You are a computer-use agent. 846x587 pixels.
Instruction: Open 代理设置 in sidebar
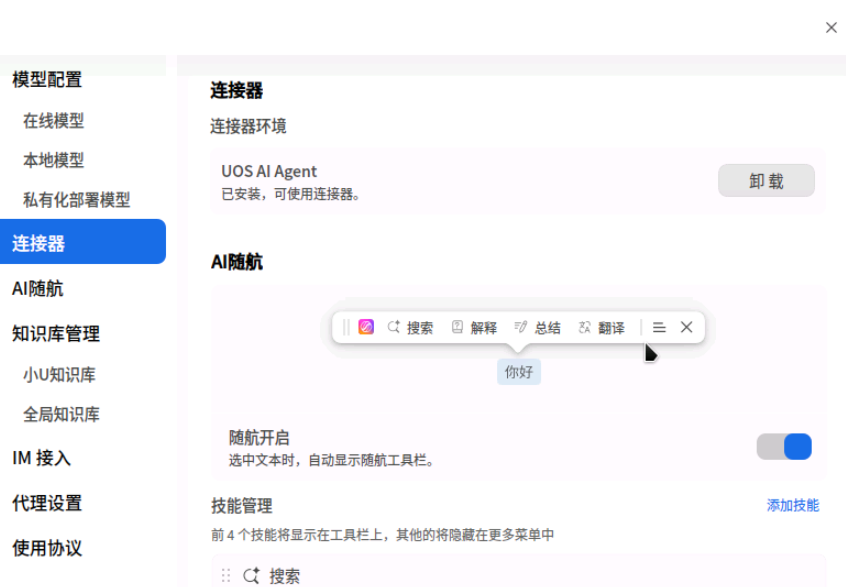47,503
